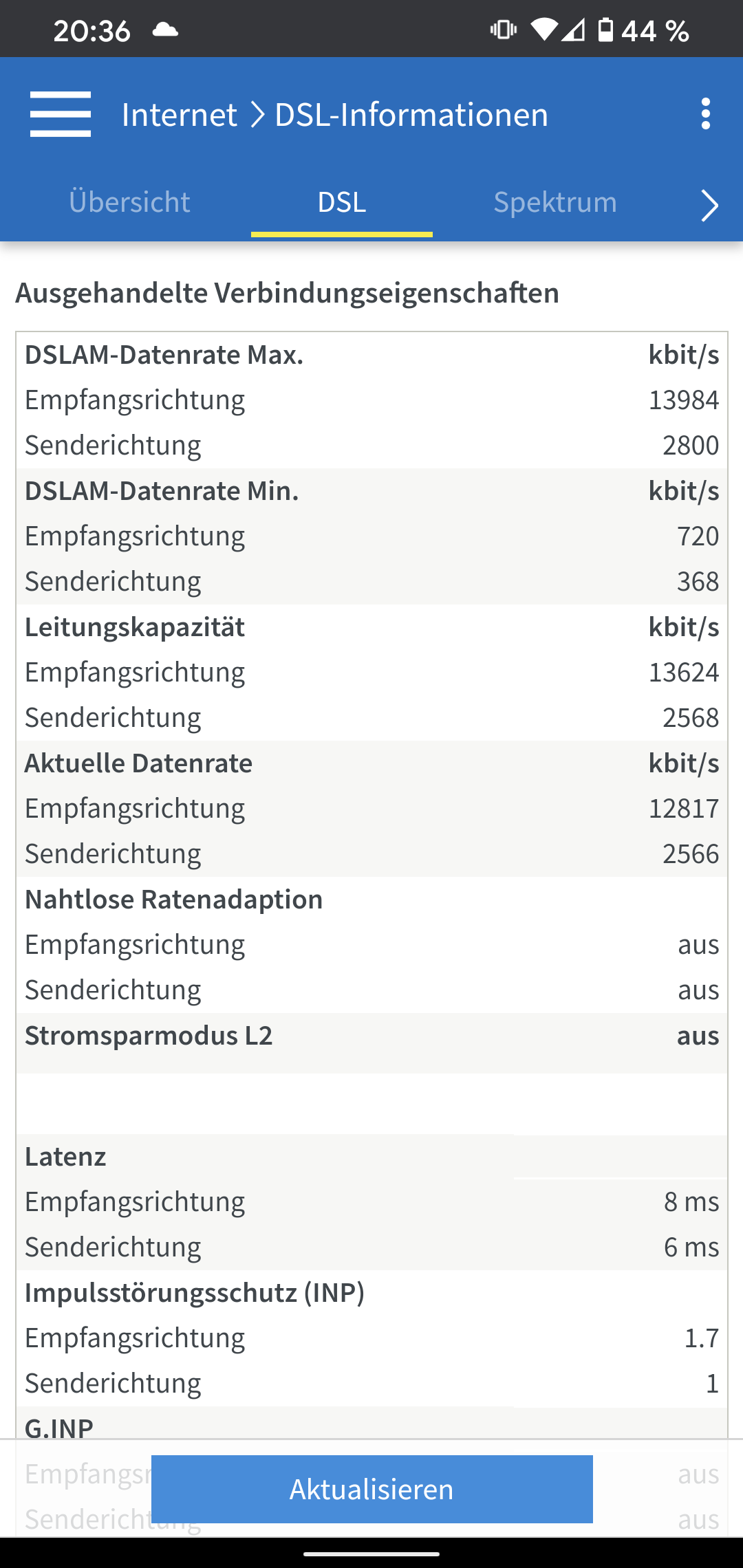
Task: Tap the Stromsparmodus L2 row
Action: point(371,1036)
